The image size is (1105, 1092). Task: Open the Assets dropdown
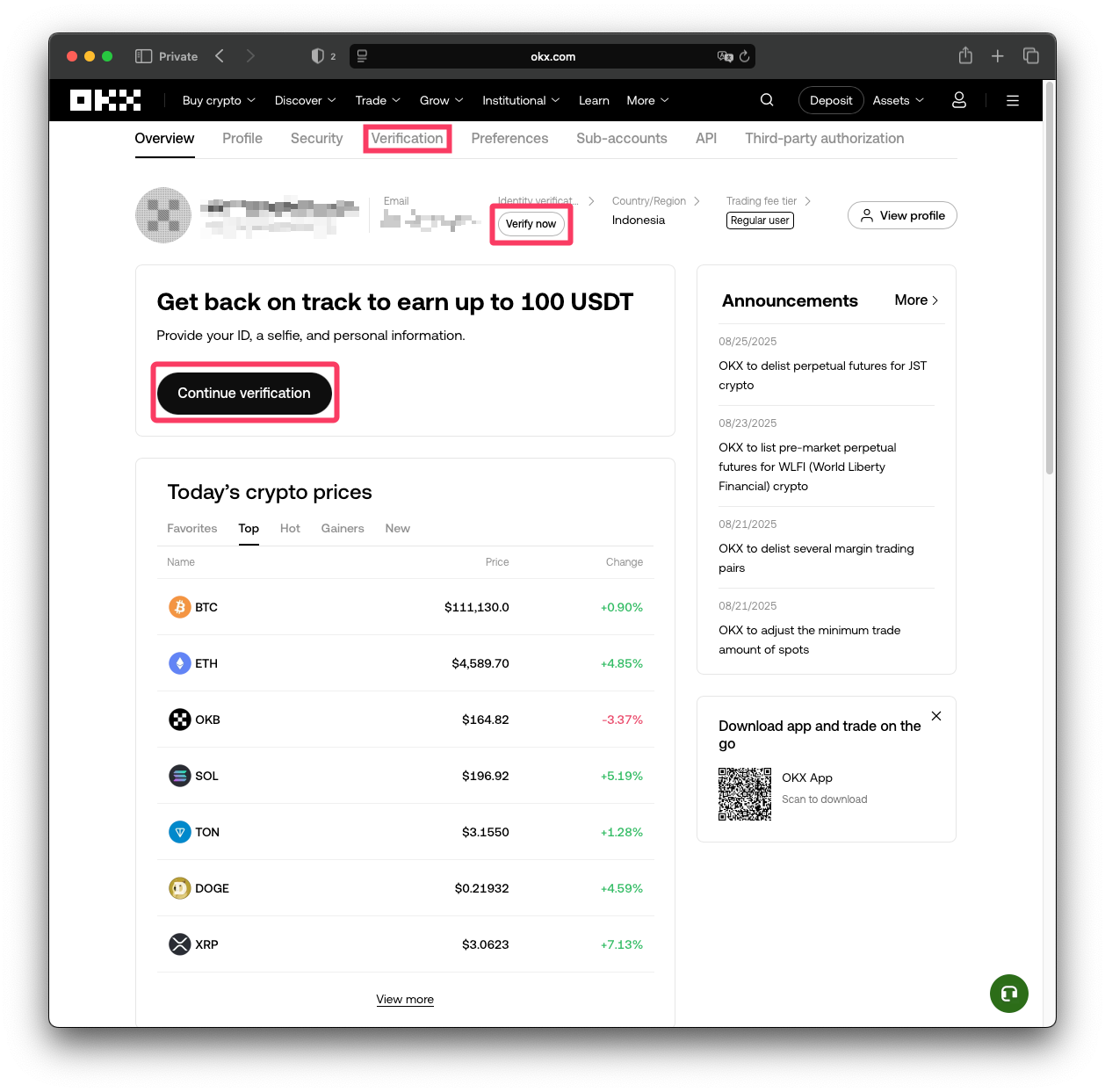click(x=898, y=100)
